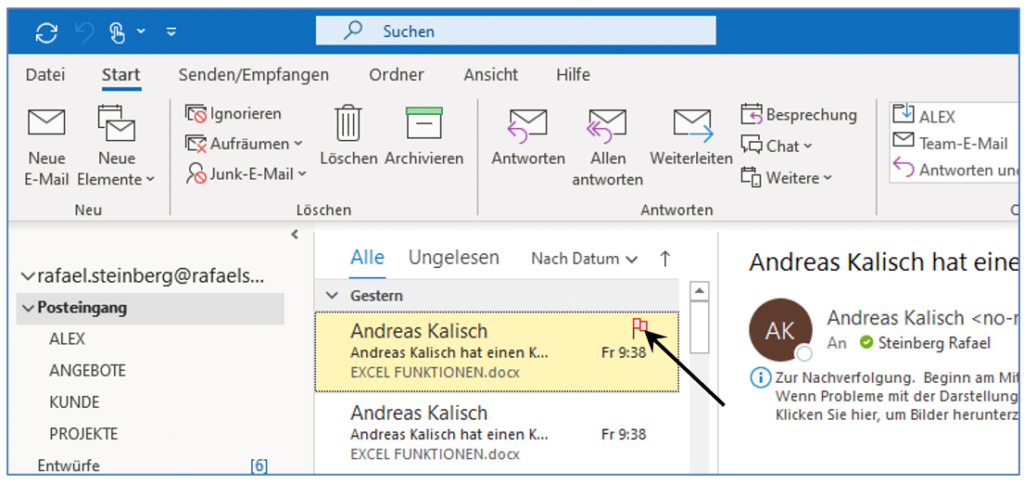Open the Neue Elemente dropdown
The image size is (1024, 484).
point(116,147)
